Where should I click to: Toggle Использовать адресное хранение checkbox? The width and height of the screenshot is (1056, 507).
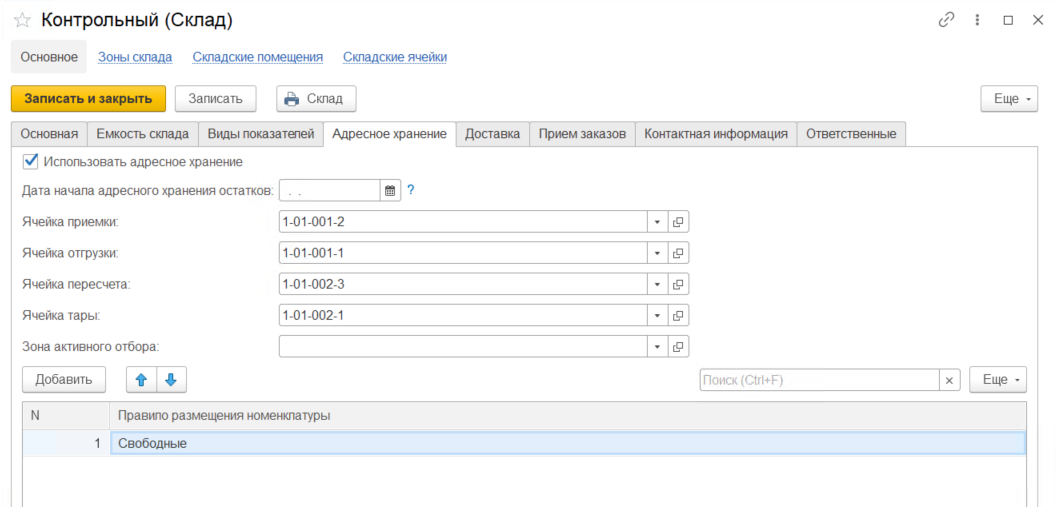(x=30, y=161)
